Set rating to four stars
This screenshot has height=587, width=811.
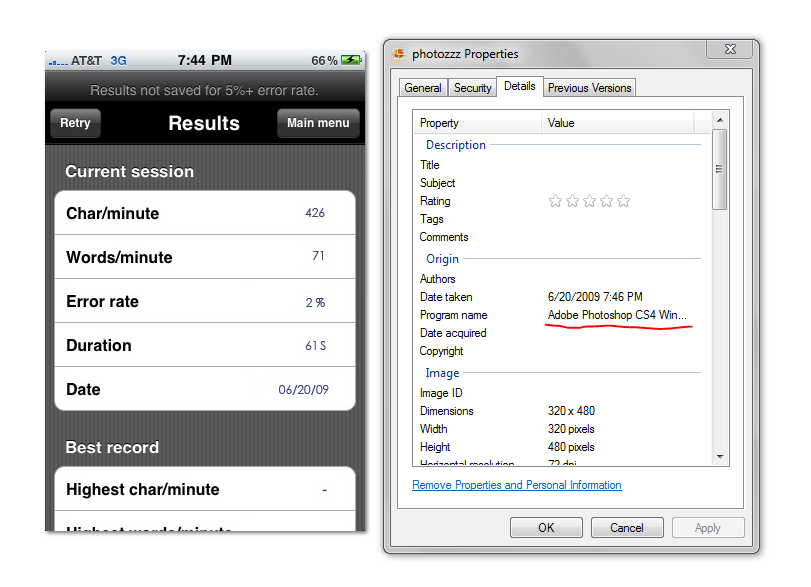606,201
